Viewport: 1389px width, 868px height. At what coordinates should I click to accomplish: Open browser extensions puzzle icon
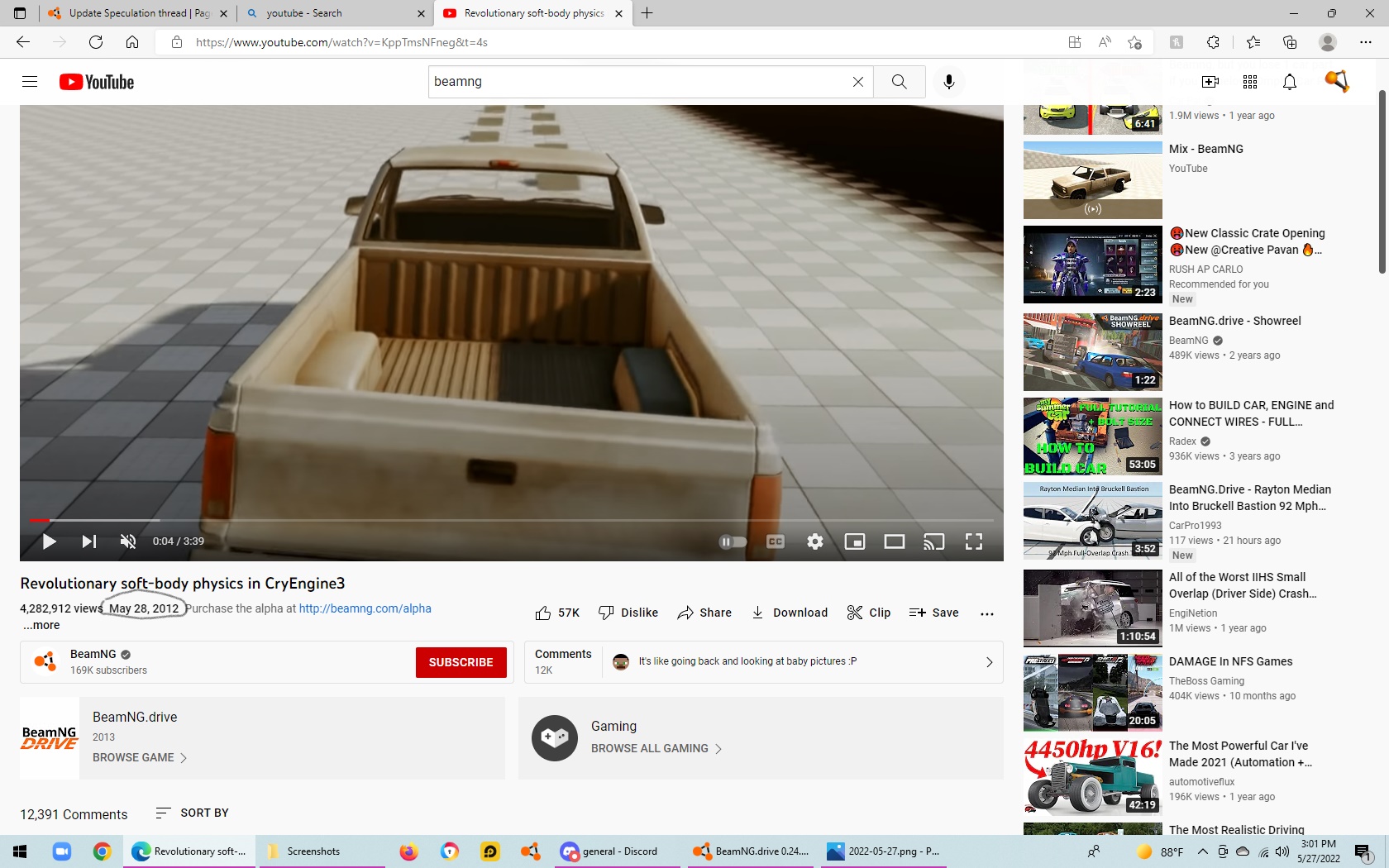[x=1213, y=42]
